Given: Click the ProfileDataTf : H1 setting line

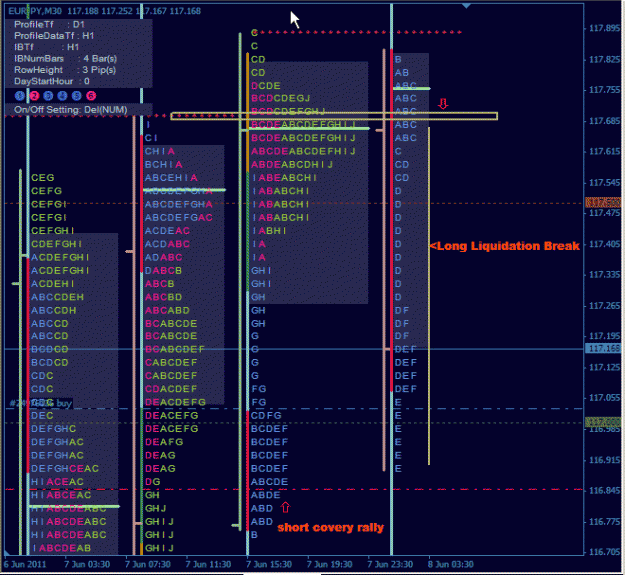Looking at the screenshot, I should 54,36.
